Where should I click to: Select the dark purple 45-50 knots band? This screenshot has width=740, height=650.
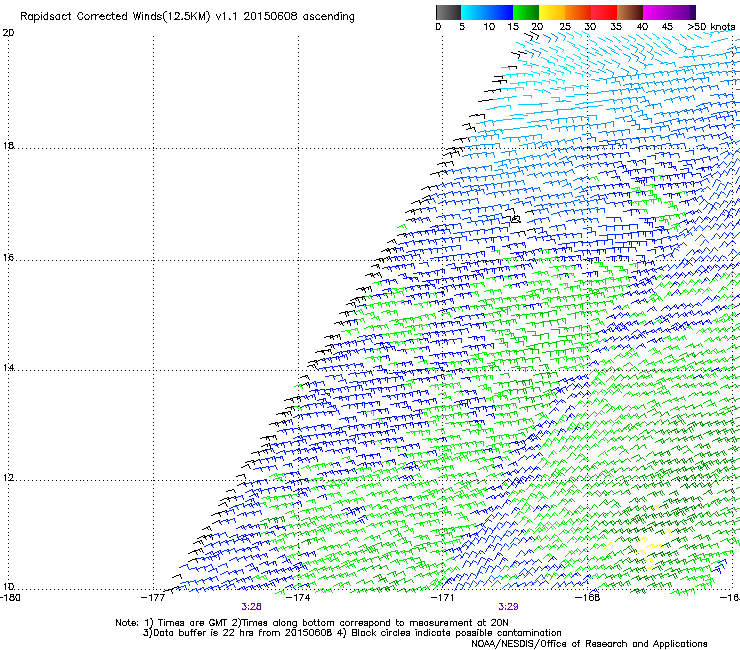682,12
